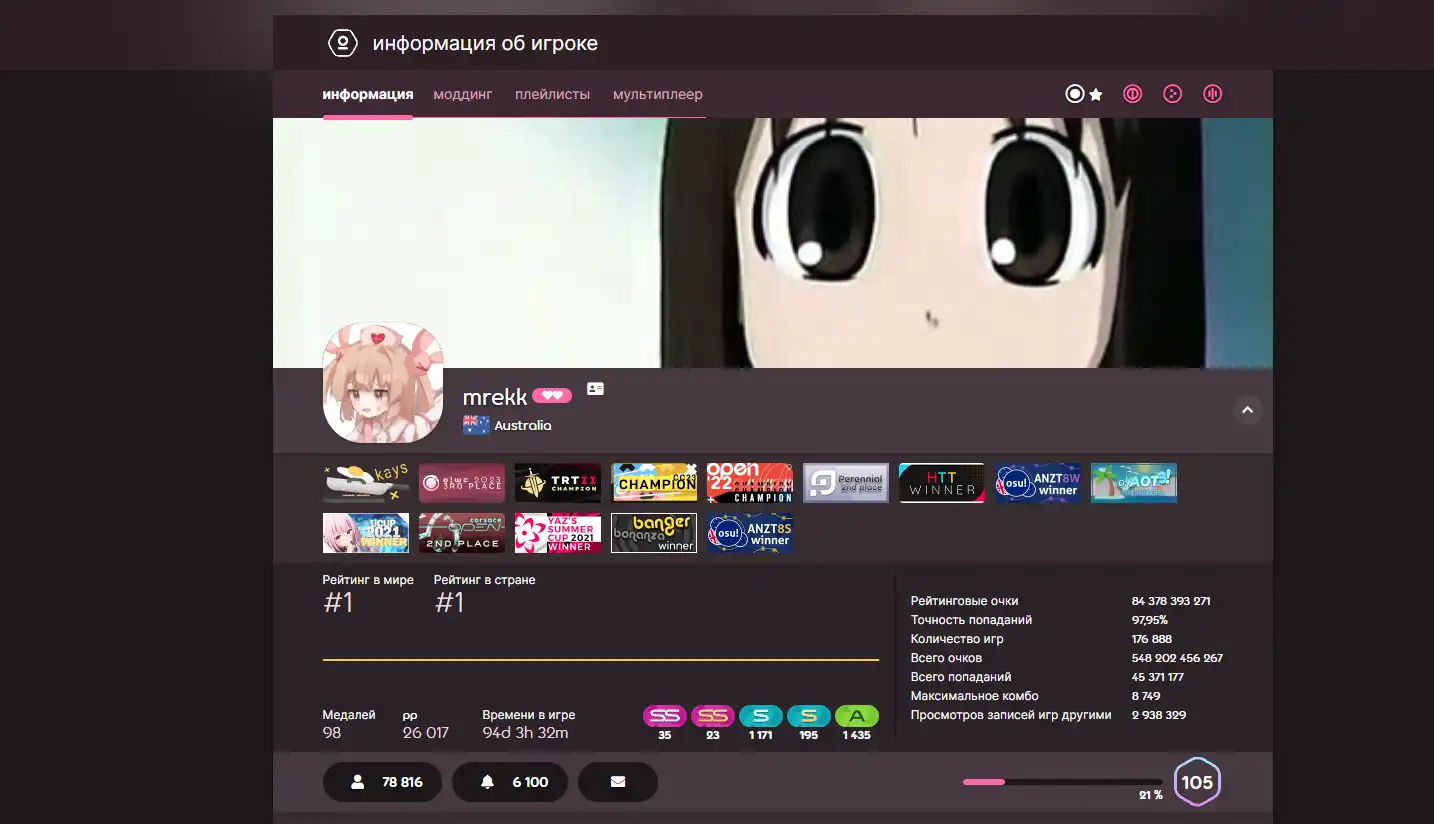Viewport: 1434px width, 824px height.
Task: Click the Просмотров записей игр другими label
Action: tap(1011, 715)
